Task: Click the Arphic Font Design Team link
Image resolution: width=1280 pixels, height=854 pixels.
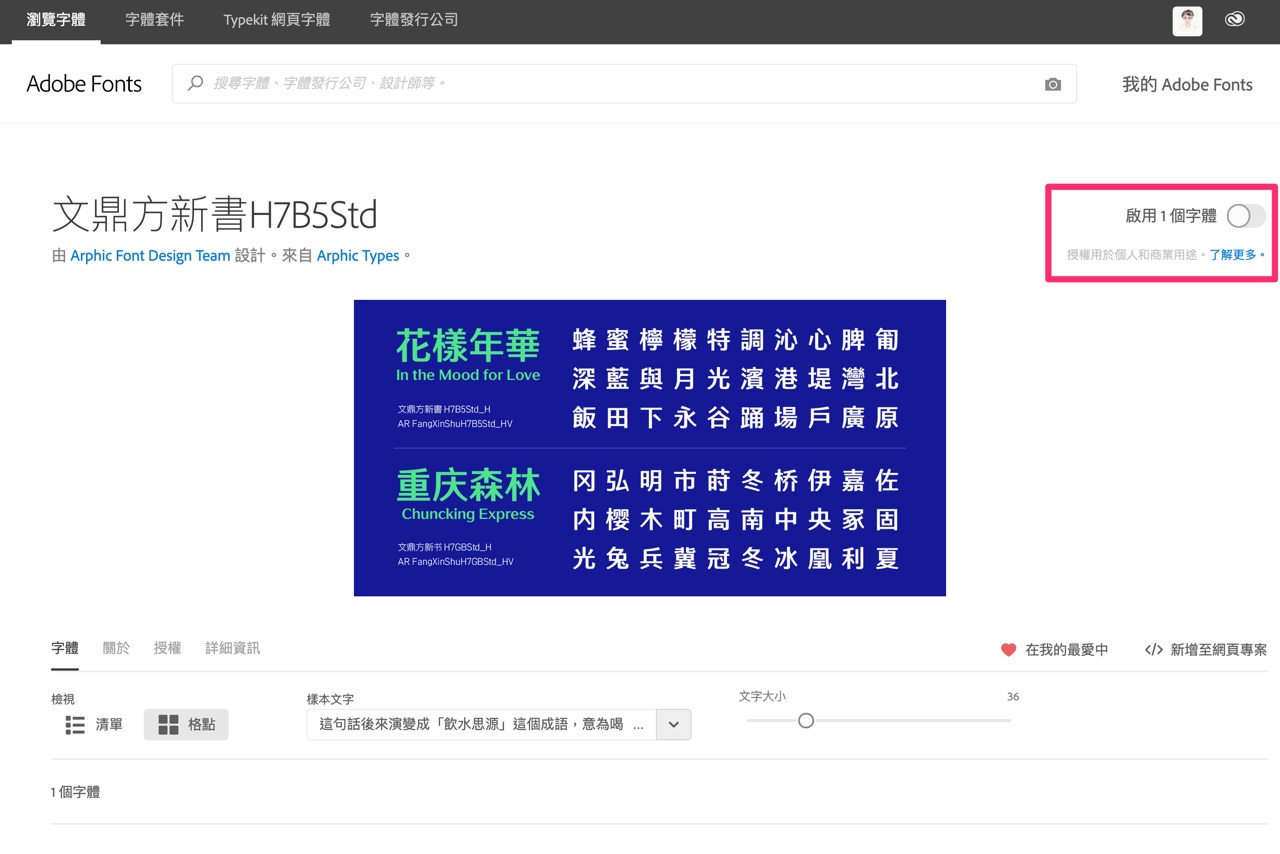Action: tap(150, 256)
